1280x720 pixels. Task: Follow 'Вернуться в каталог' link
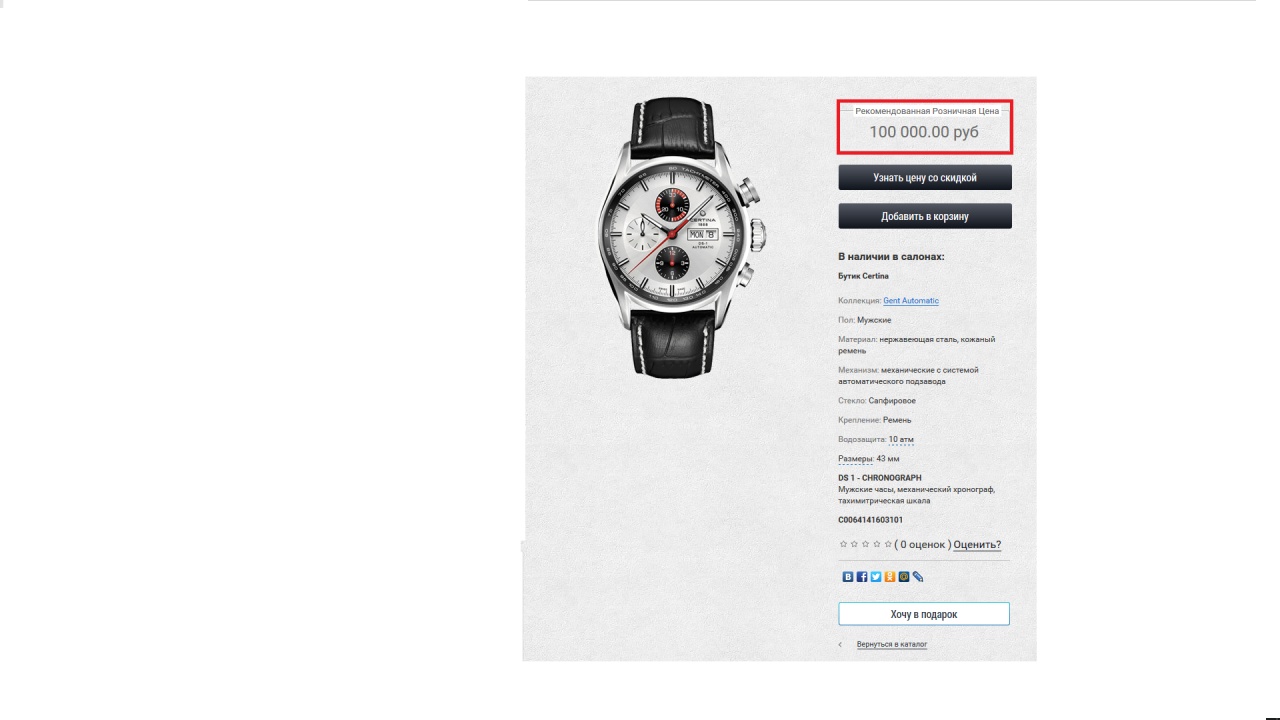(892, 644)
